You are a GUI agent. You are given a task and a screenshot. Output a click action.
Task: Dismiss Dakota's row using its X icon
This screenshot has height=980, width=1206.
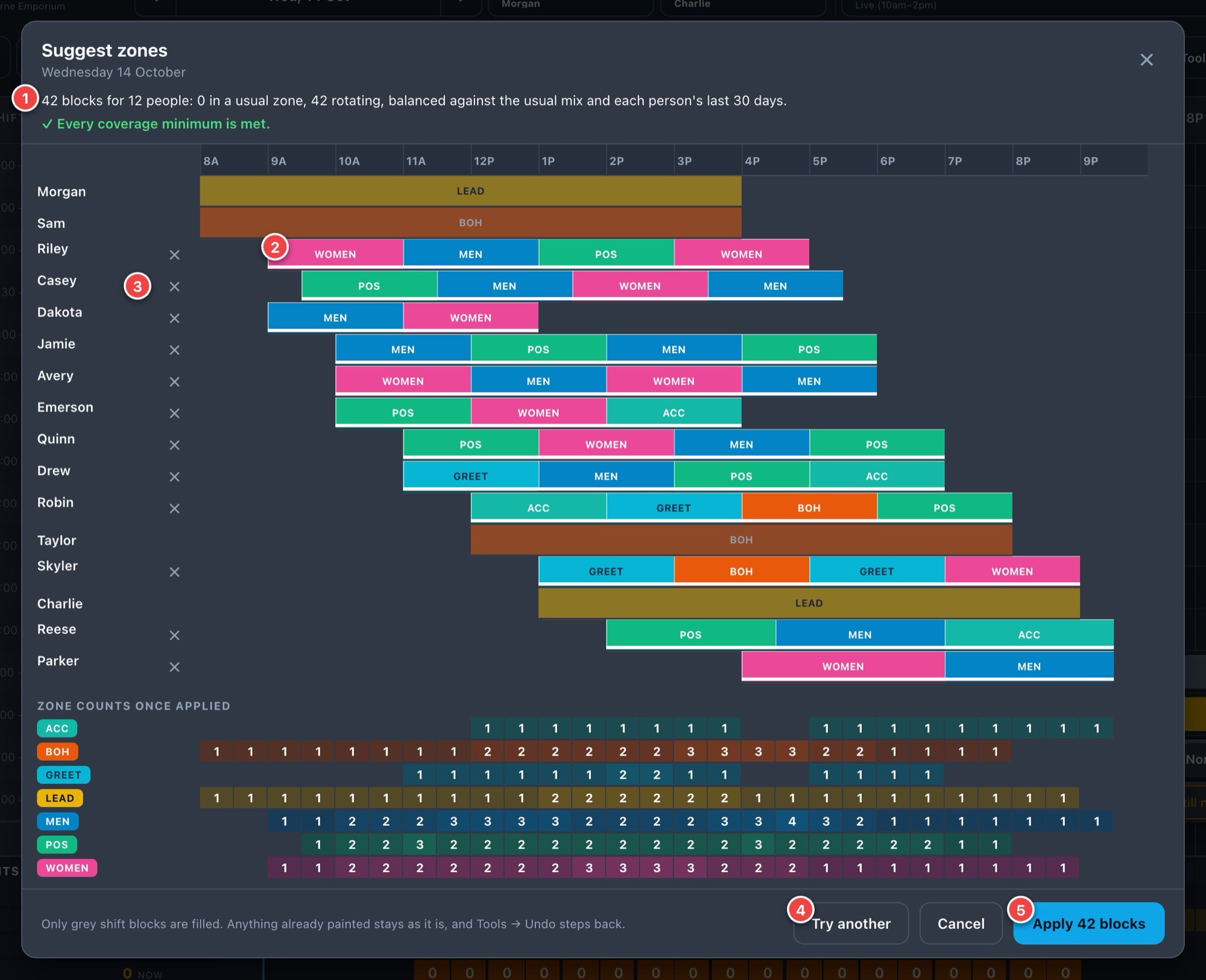[174, 318]
